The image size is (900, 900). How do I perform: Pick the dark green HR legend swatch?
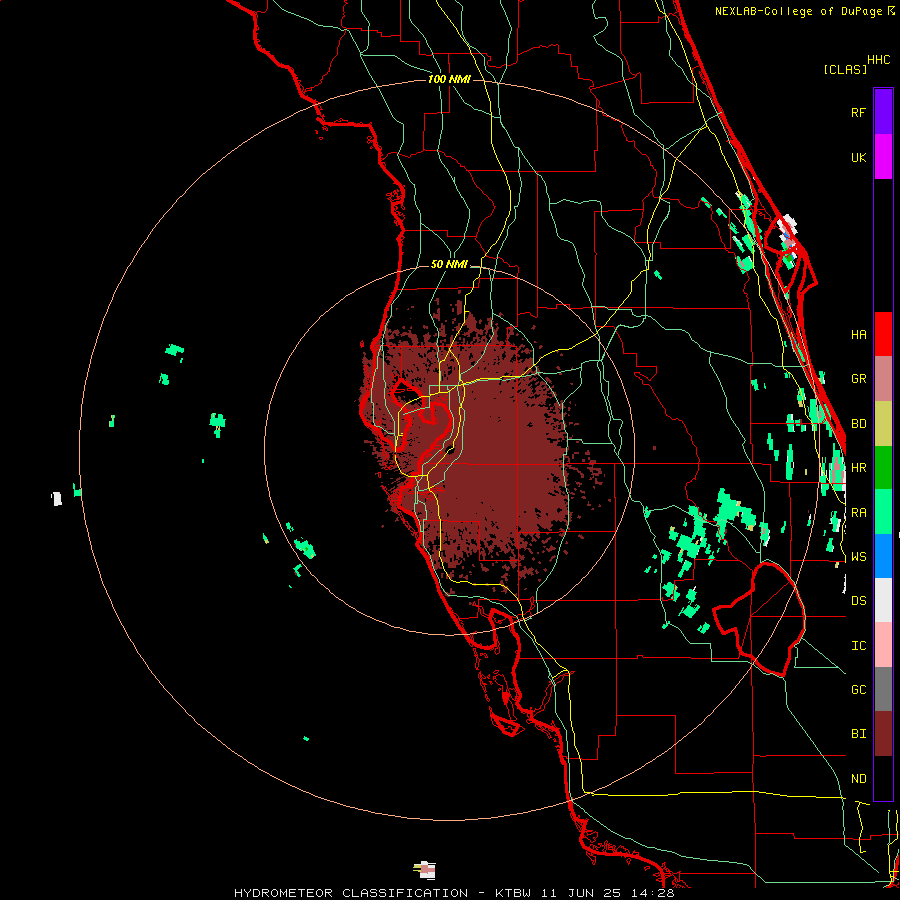click(883, 468)
